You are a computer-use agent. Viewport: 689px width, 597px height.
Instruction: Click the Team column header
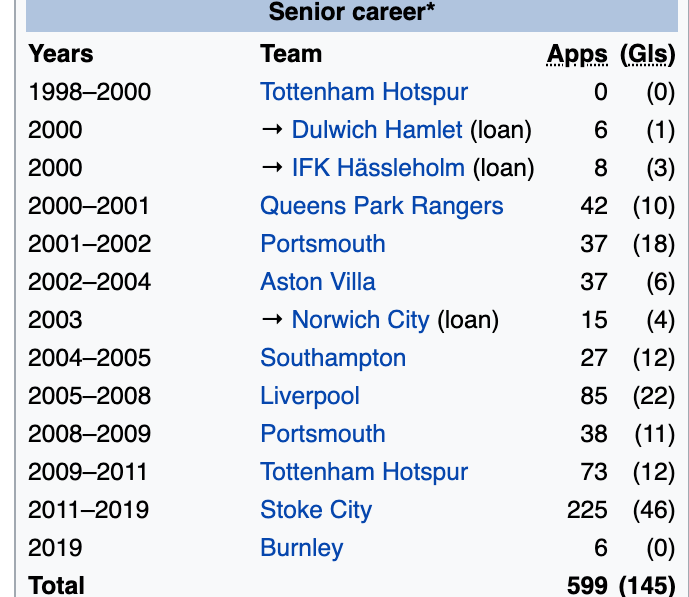point(291,54)
